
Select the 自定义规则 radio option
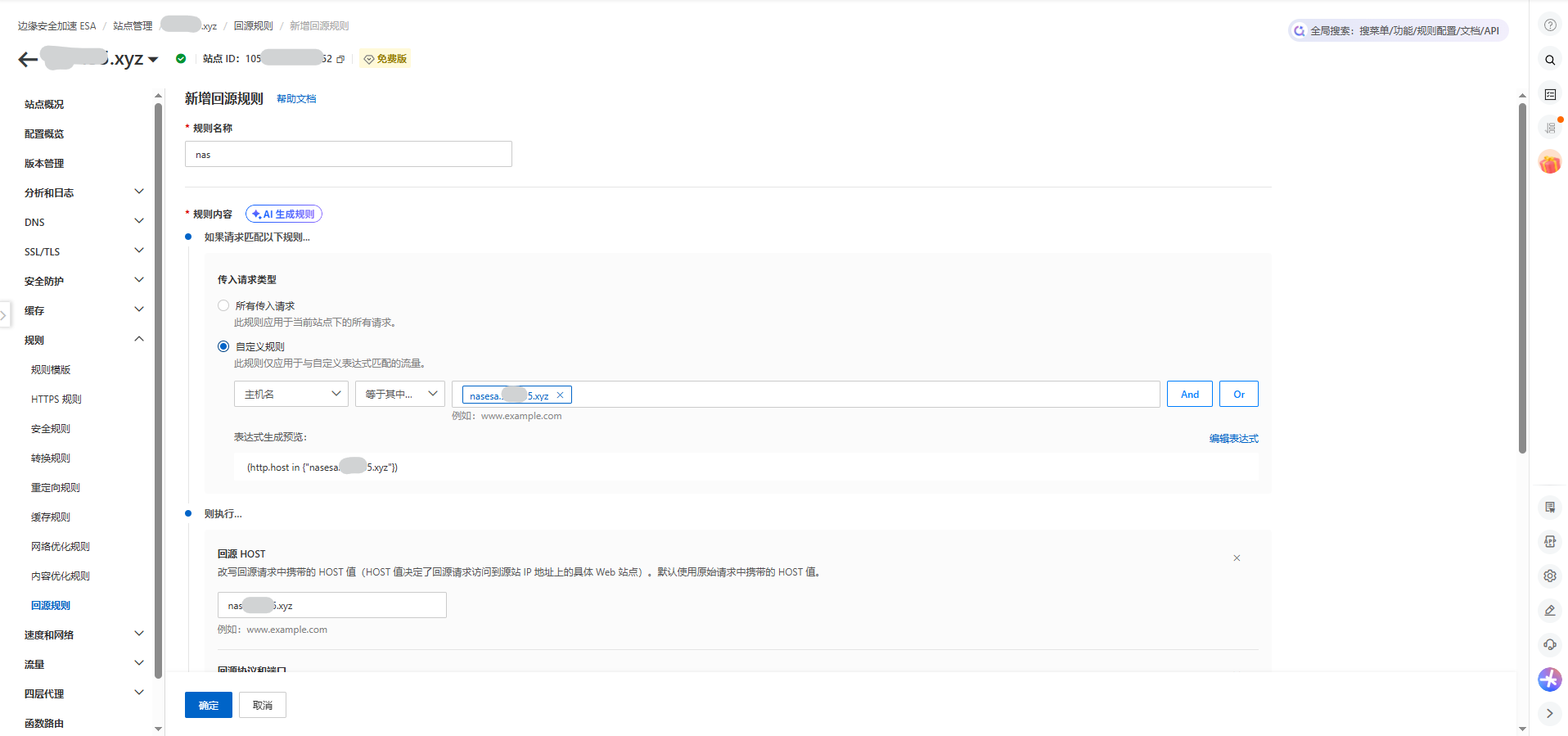point(223,346)
